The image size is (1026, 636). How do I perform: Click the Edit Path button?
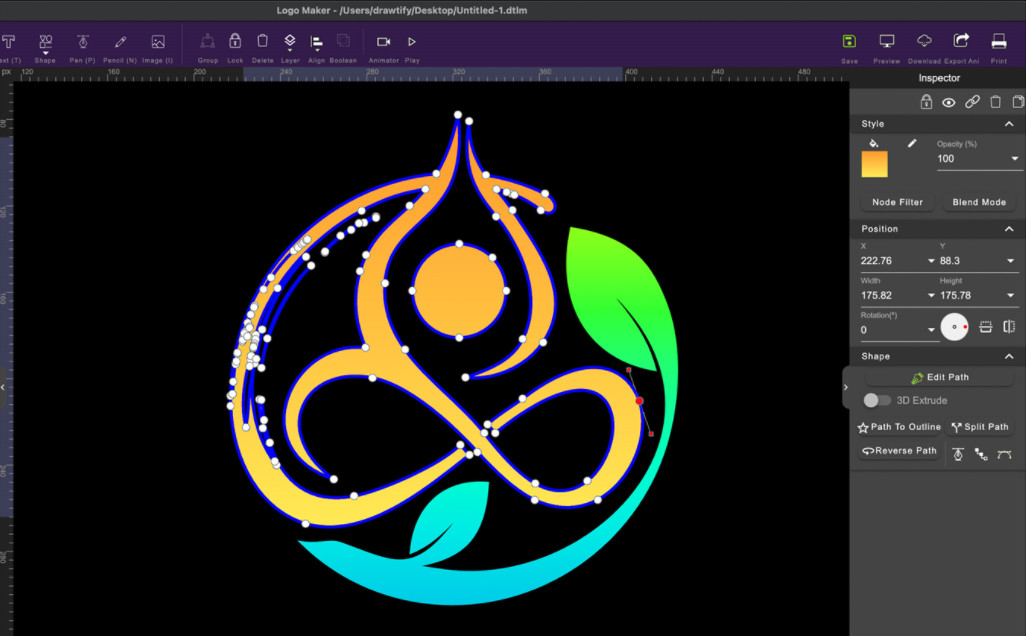tap(940, 378)
